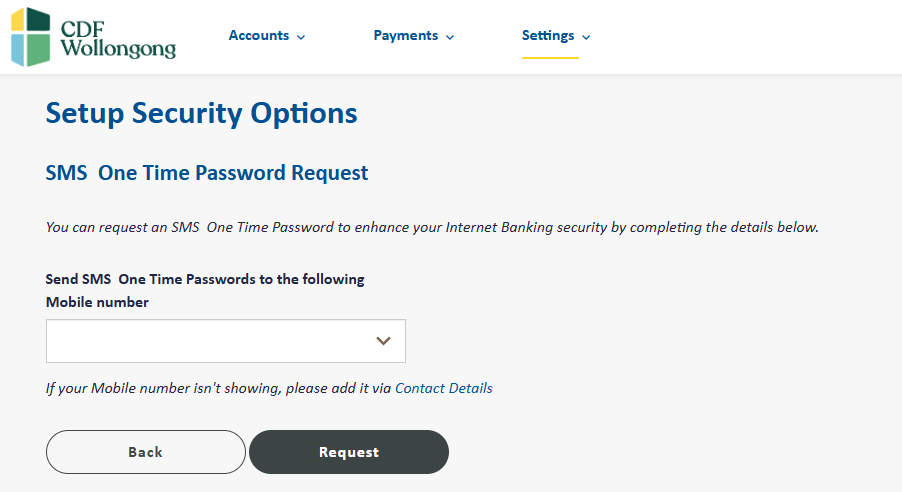
Task: Click the yellow underline beneath Settings
Action: 550,58
